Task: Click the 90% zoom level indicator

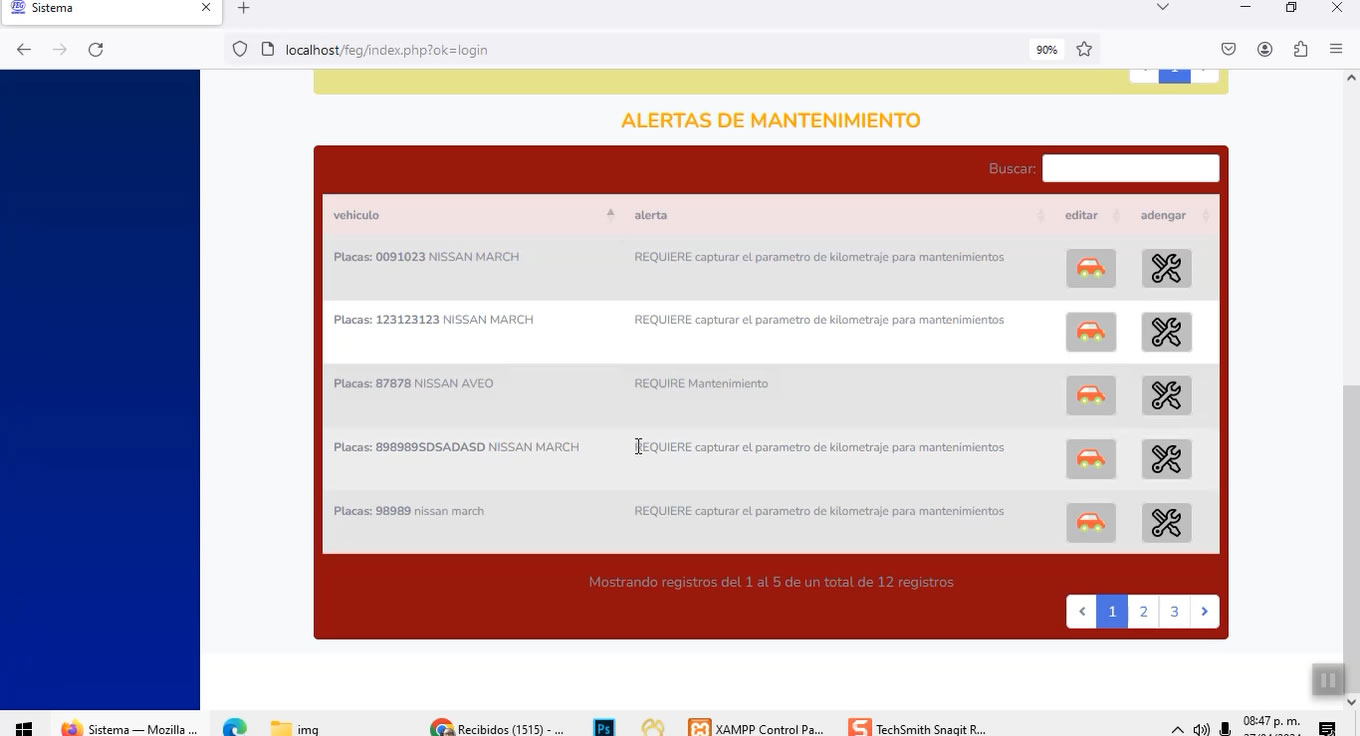Action: pyautogui.click(x=1046, y=49)
